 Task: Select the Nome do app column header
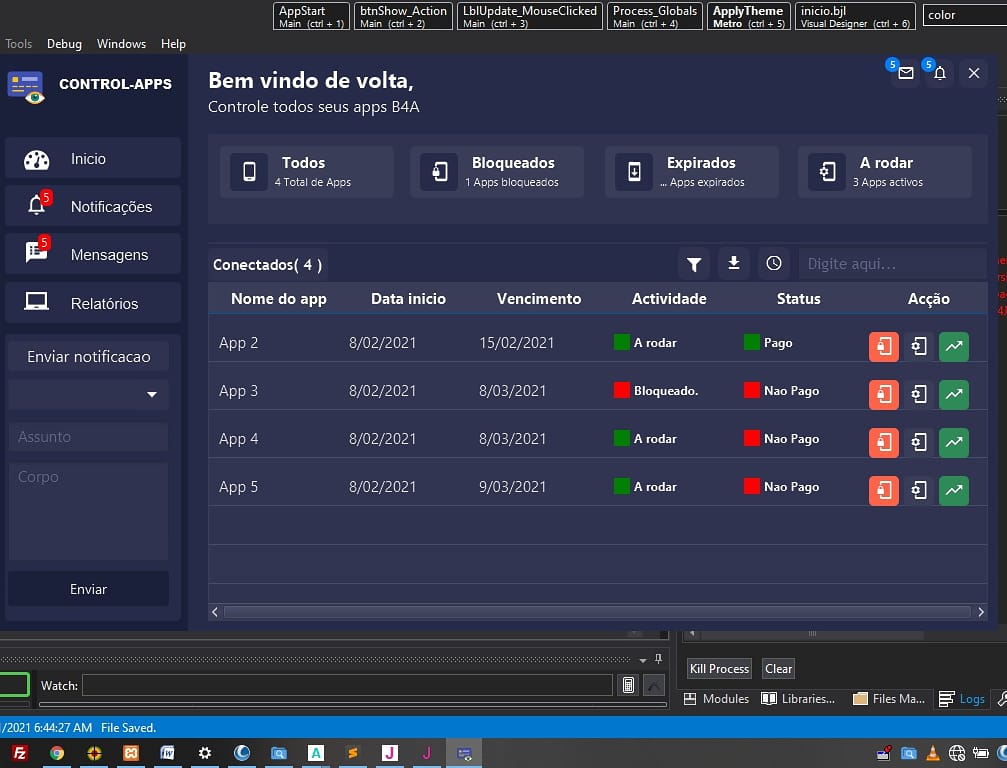tap(279, 299)
